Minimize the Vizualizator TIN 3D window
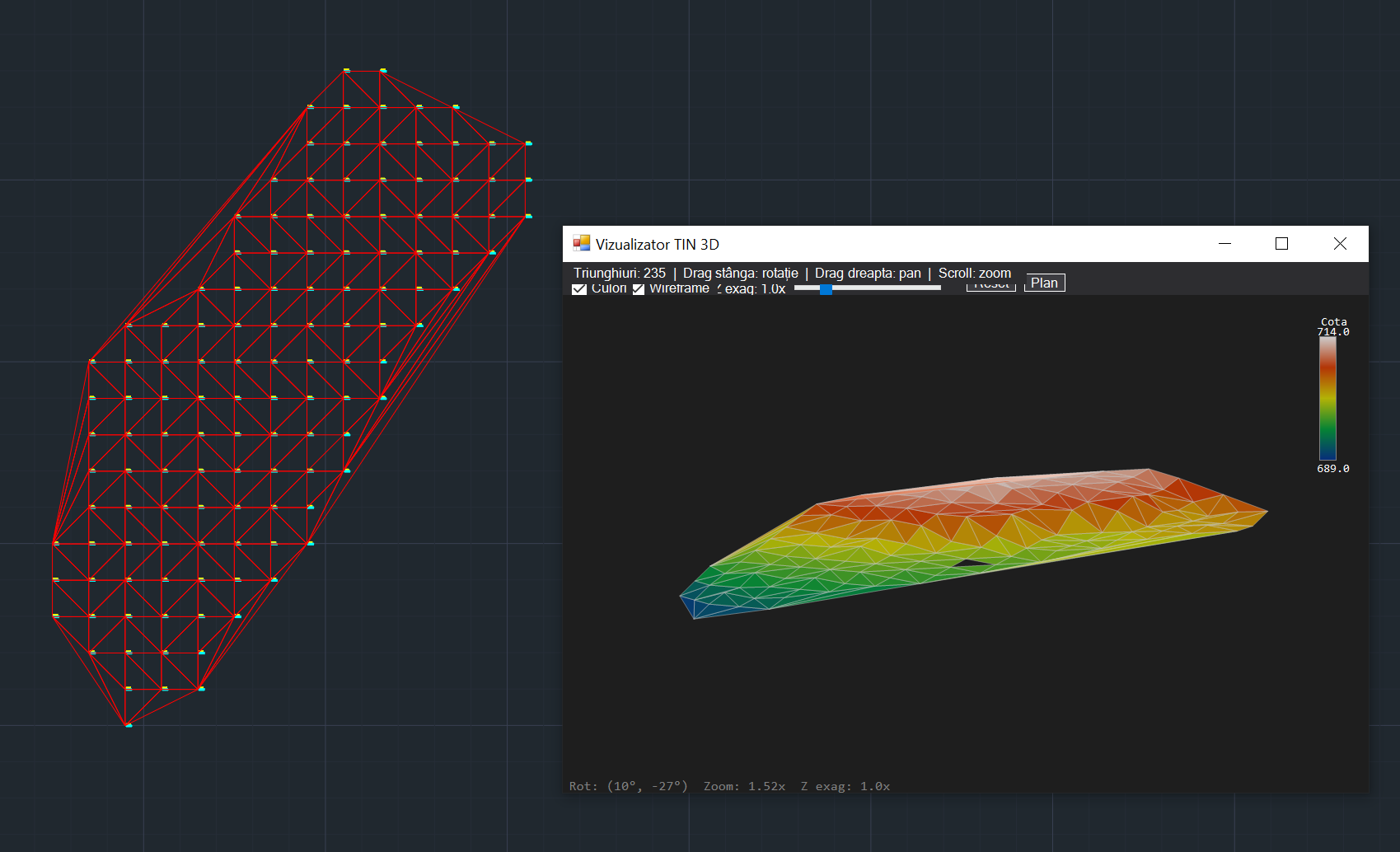Screen dimensions: 1400x852 click(x=1224, y=243)
